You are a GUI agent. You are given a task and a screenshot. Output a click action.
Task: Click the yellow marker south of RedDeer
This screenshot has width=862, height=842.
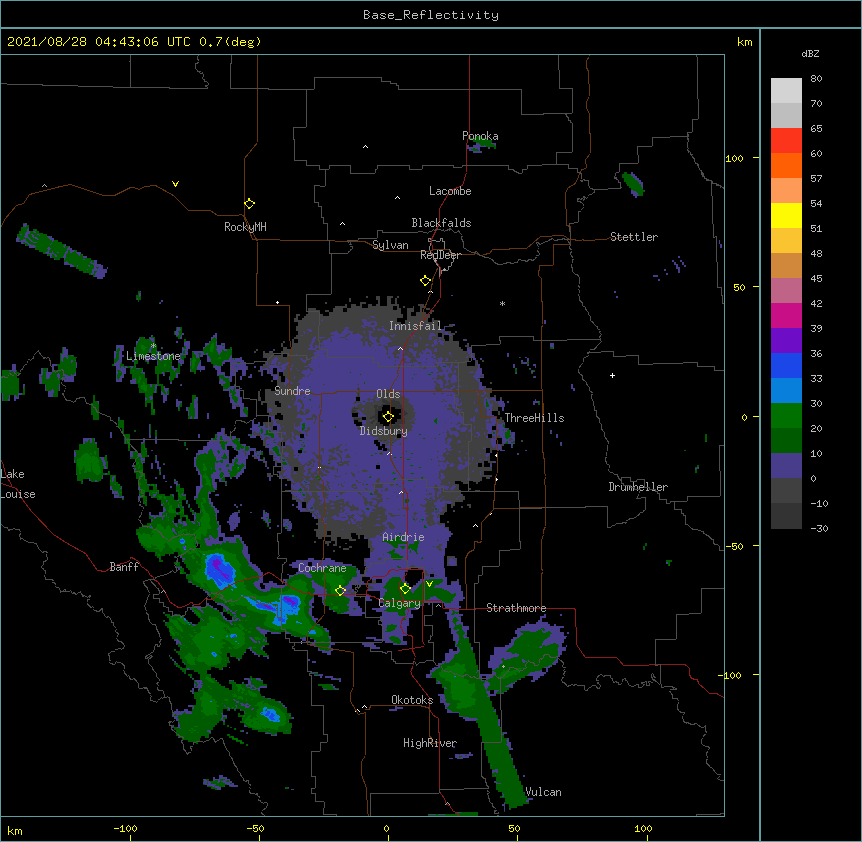tap(425, 281)
